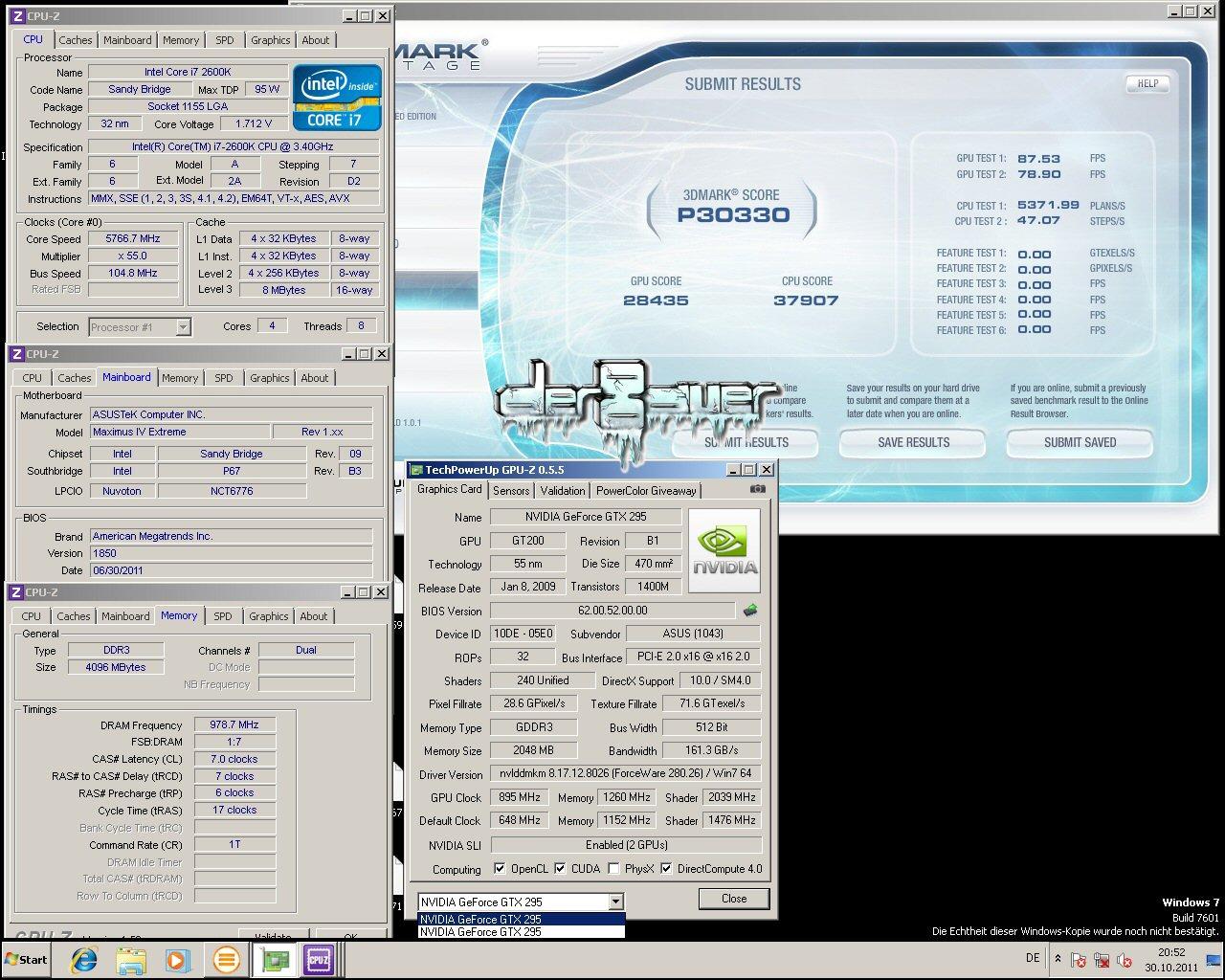Click the GPU Clock value 895 MHz

pyautogui.click(x=520, y=797)
